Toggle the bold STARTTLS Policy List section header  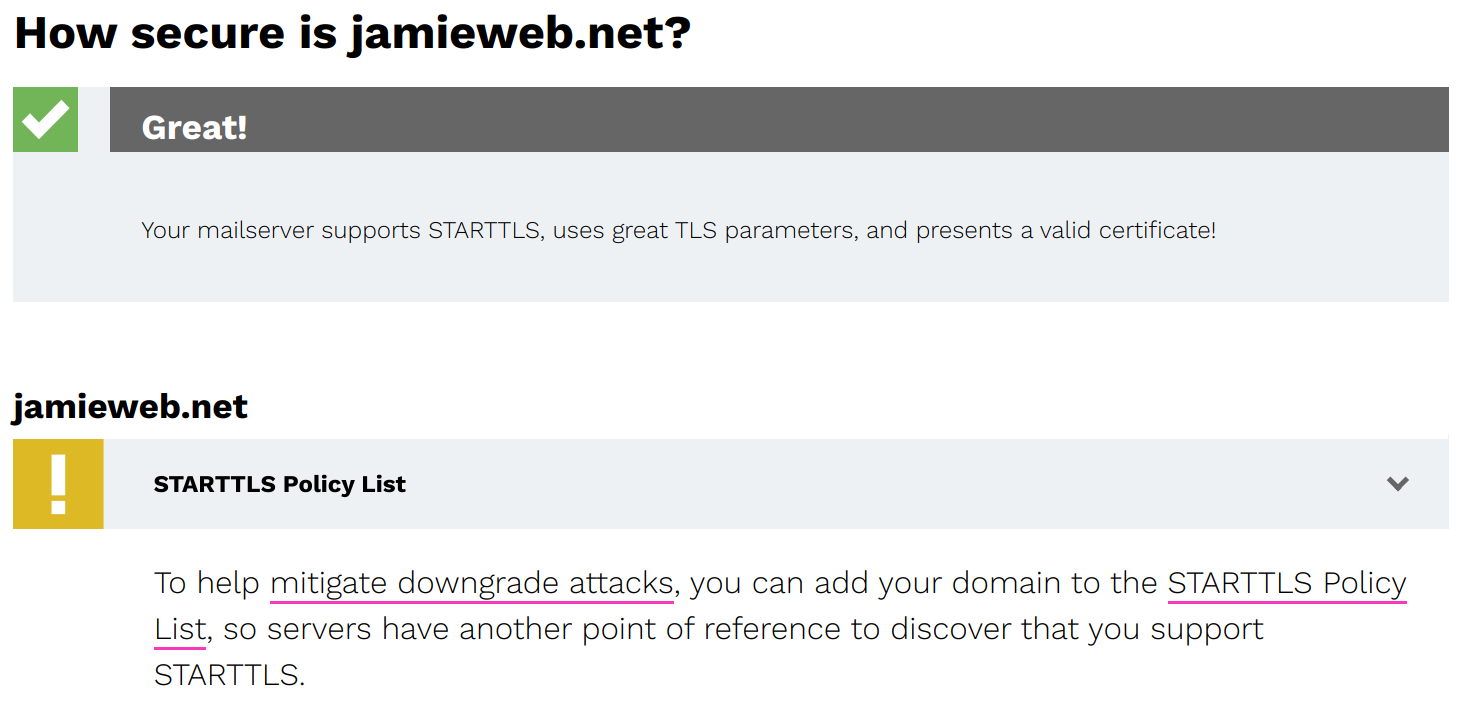(279, 485)
